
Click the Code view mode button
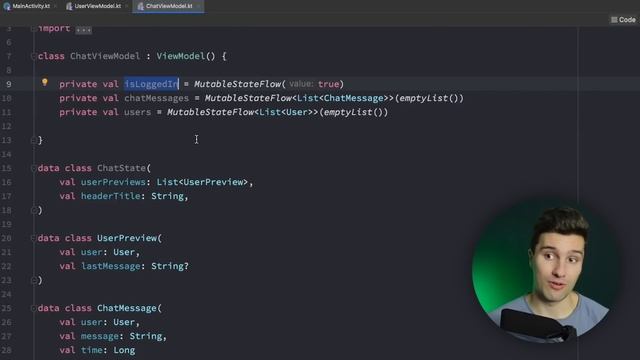[x=623, y=20]
